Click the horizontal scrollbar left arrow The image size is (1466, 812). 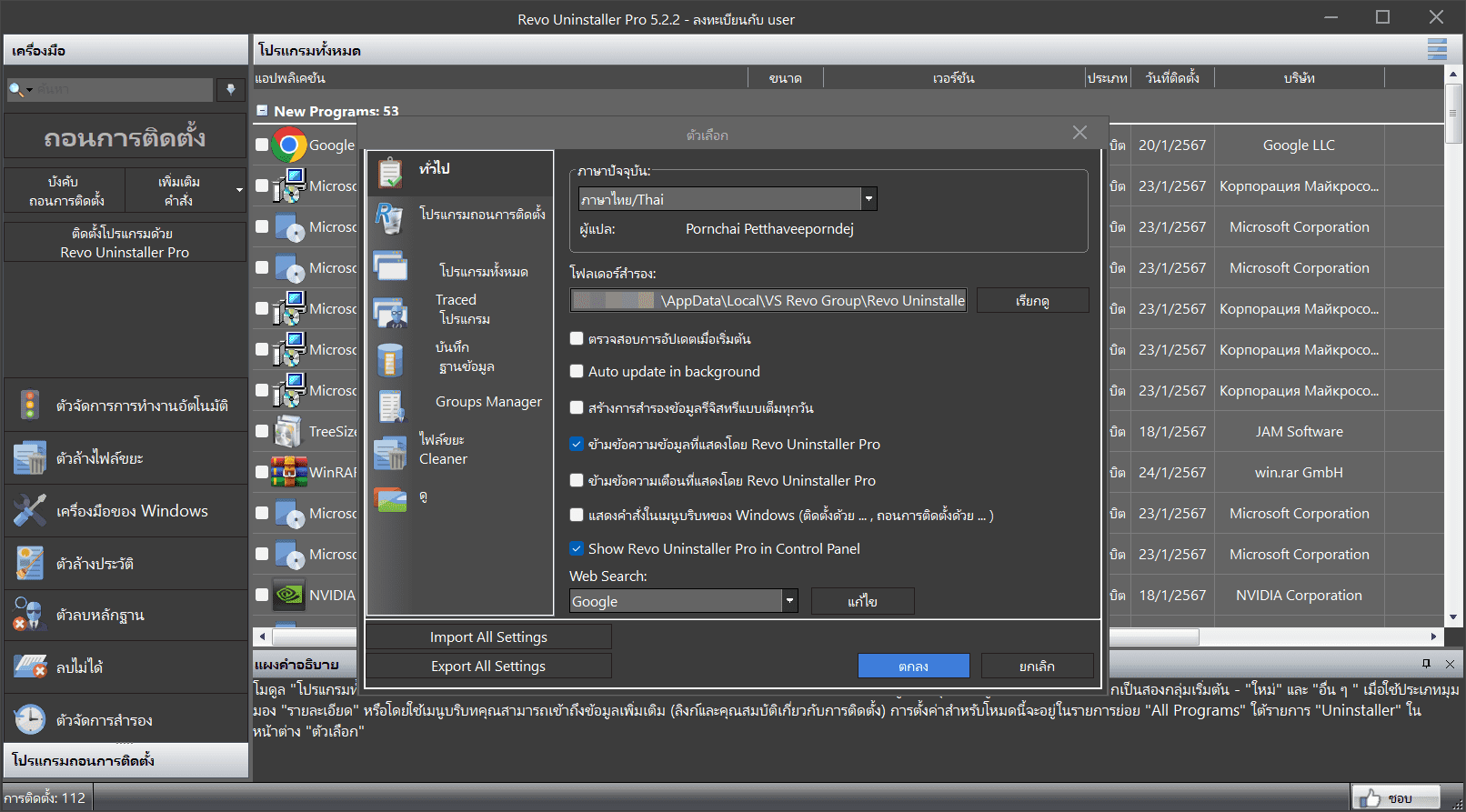pyautogui.click(x=263, y=637)
